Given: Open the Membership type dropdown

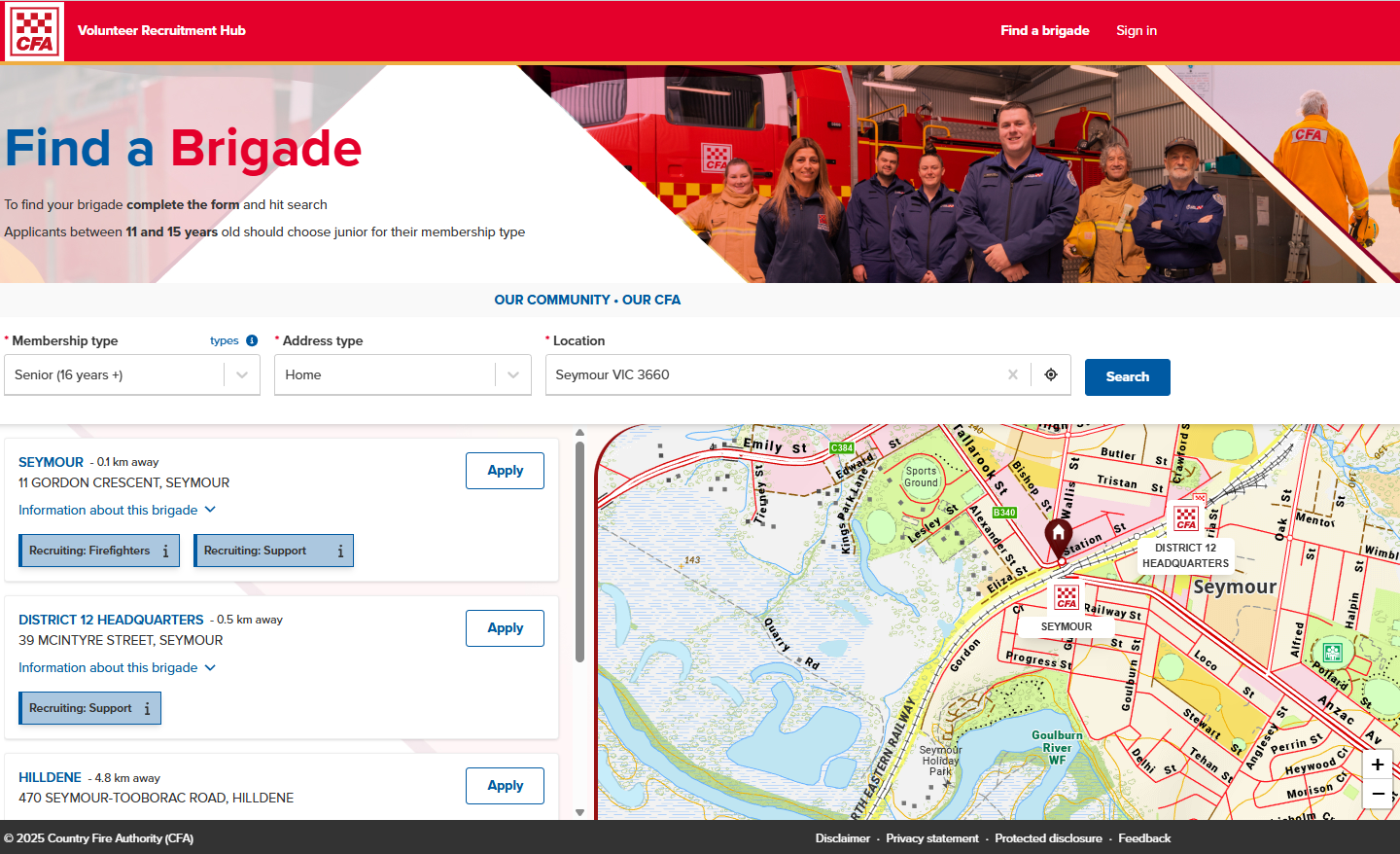Looking at the screenshot, I should (132, 375).
